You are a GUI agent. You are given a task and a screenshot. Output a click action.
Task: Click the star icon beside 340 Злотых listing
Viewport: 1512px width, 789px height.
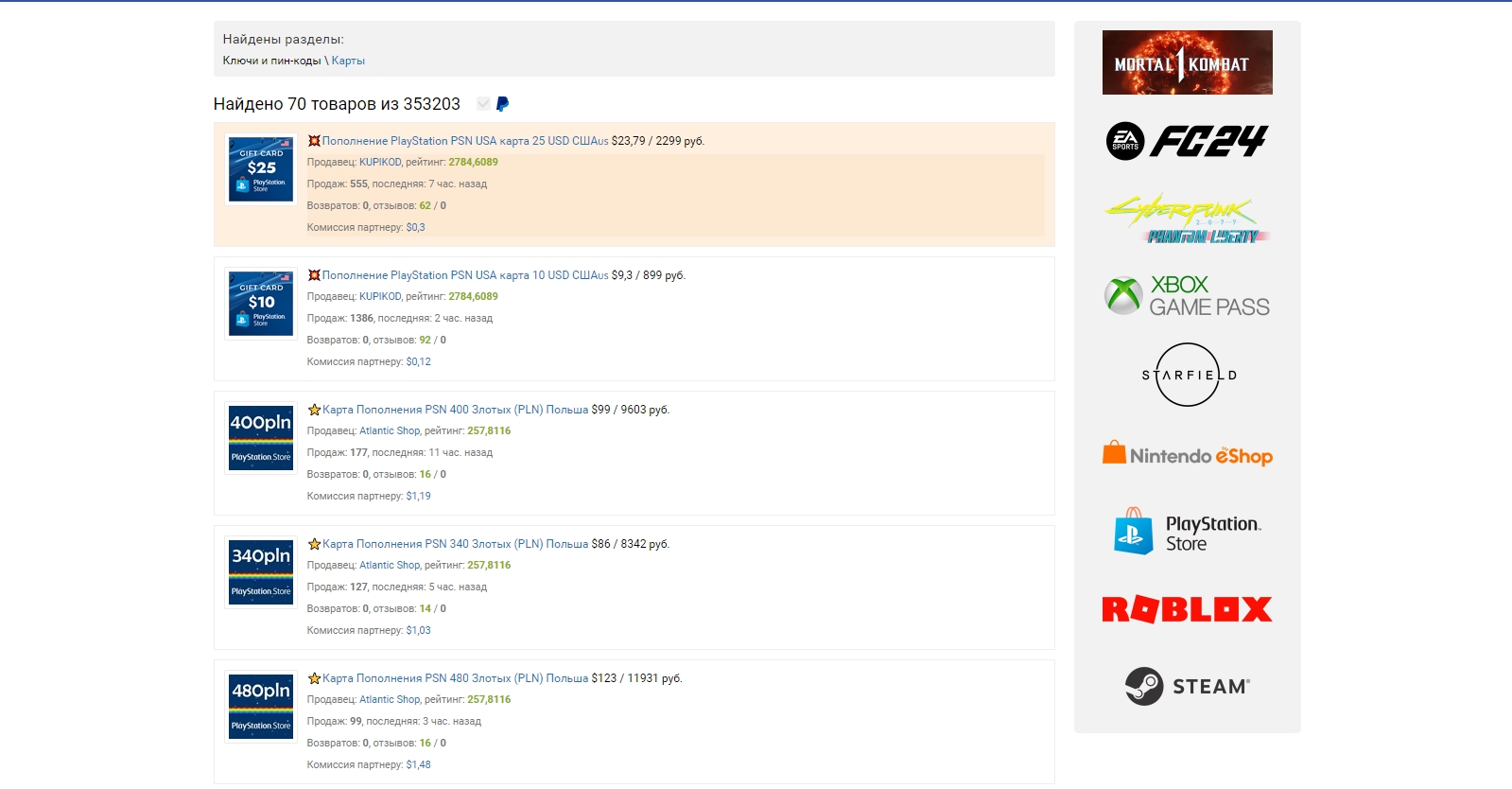pos(314,544)
